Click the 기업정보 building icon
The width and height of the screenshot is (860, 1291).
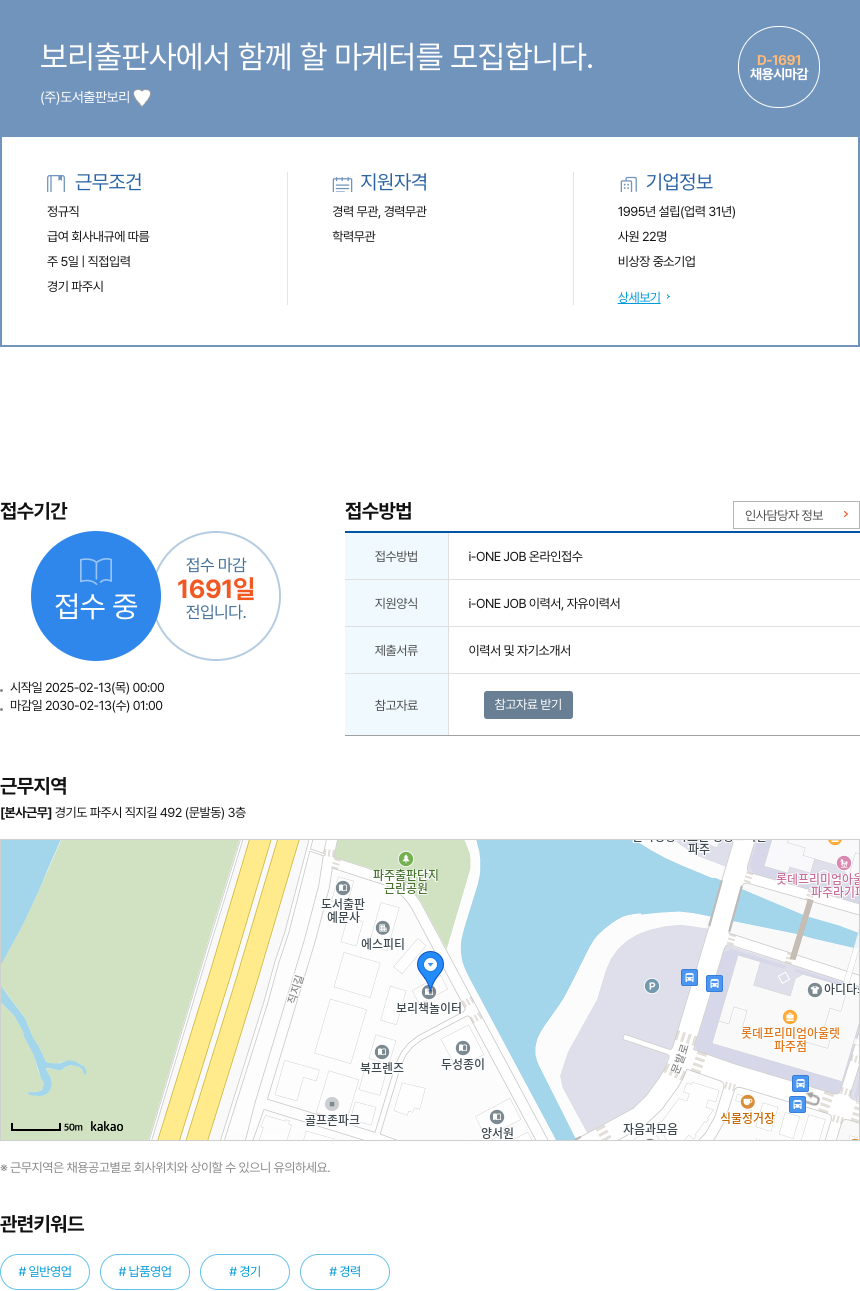[628, 184]
